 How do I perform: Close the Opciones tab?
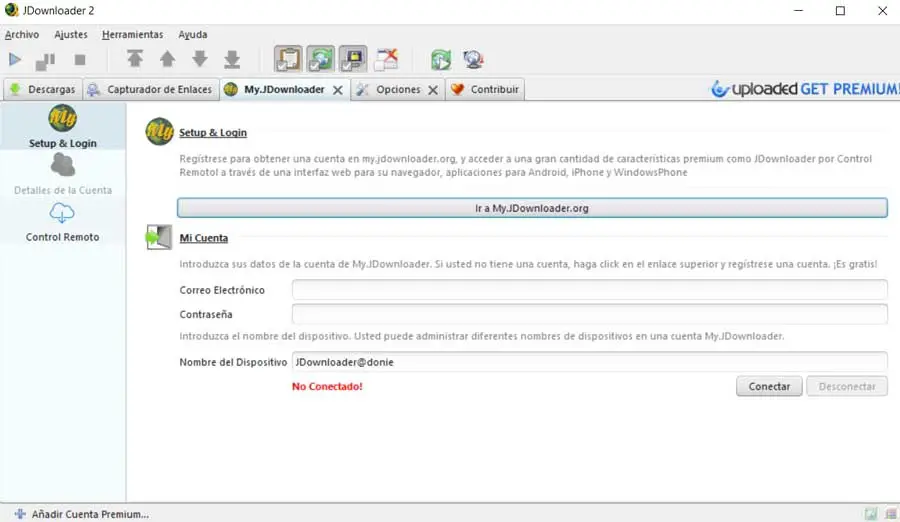point(433,90)
